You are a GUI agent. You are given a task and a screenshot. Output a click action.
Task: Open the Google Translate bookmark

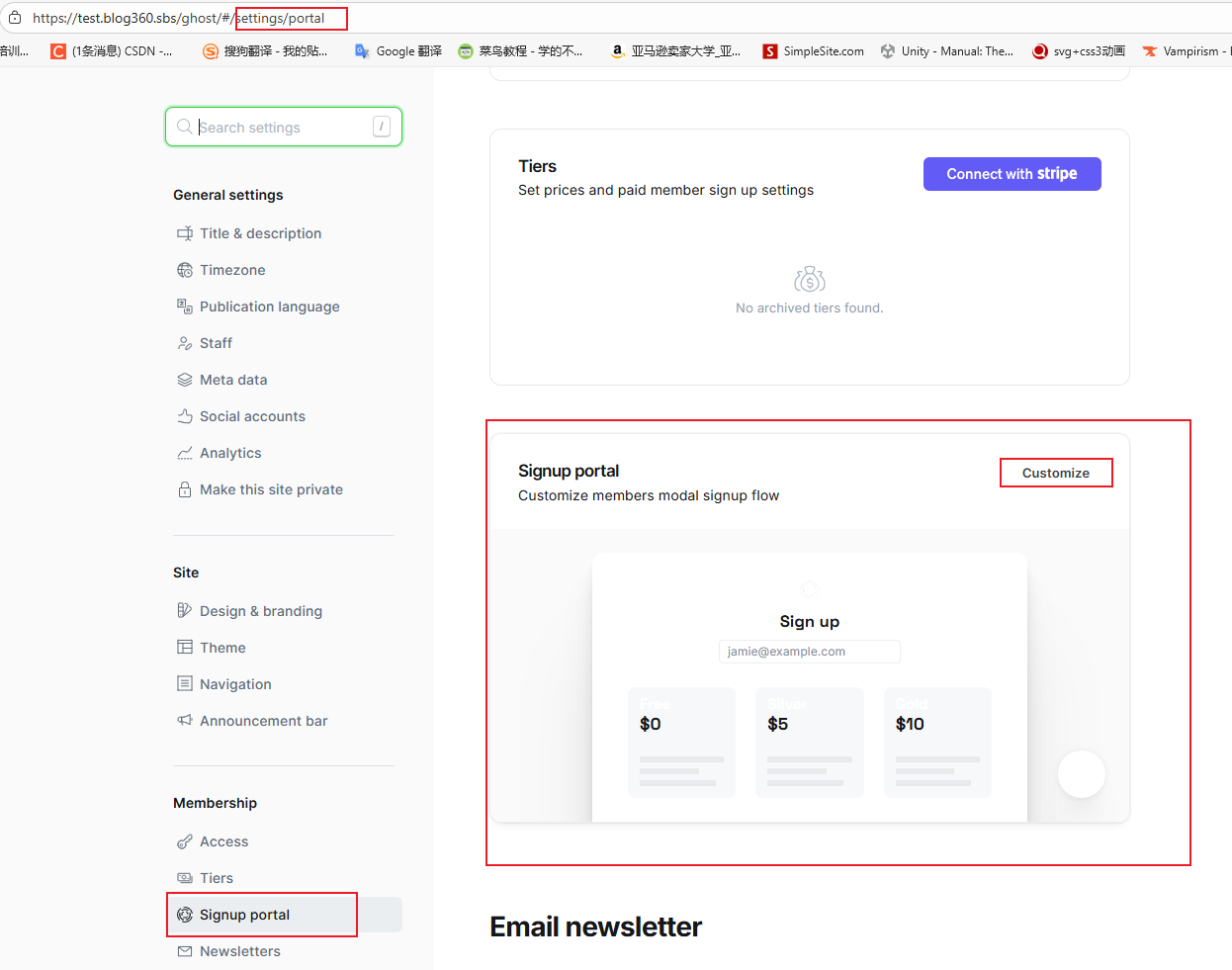398,51
